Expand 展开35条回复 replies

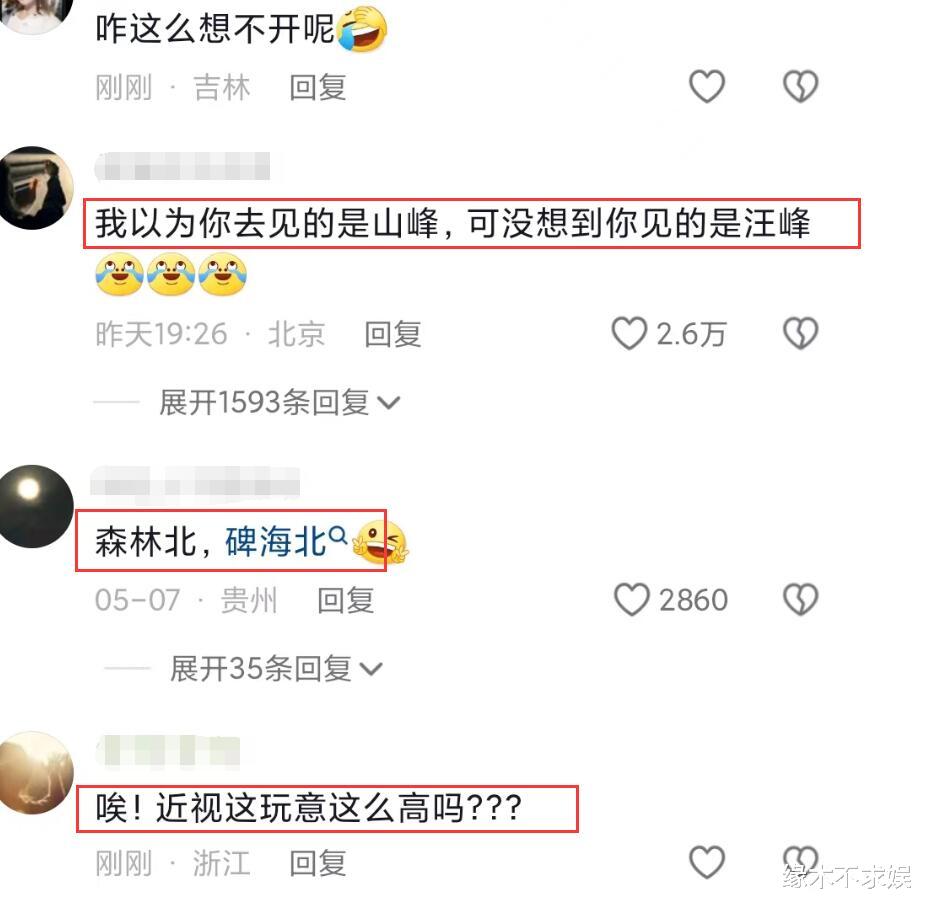[276, 669]
